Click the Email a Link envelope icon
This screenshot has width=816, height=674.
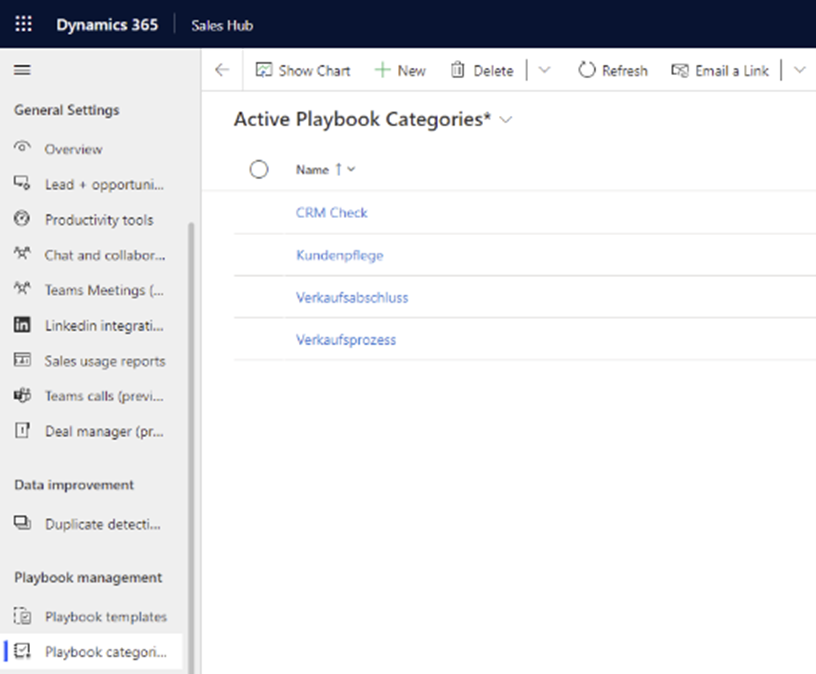(680, 70)
